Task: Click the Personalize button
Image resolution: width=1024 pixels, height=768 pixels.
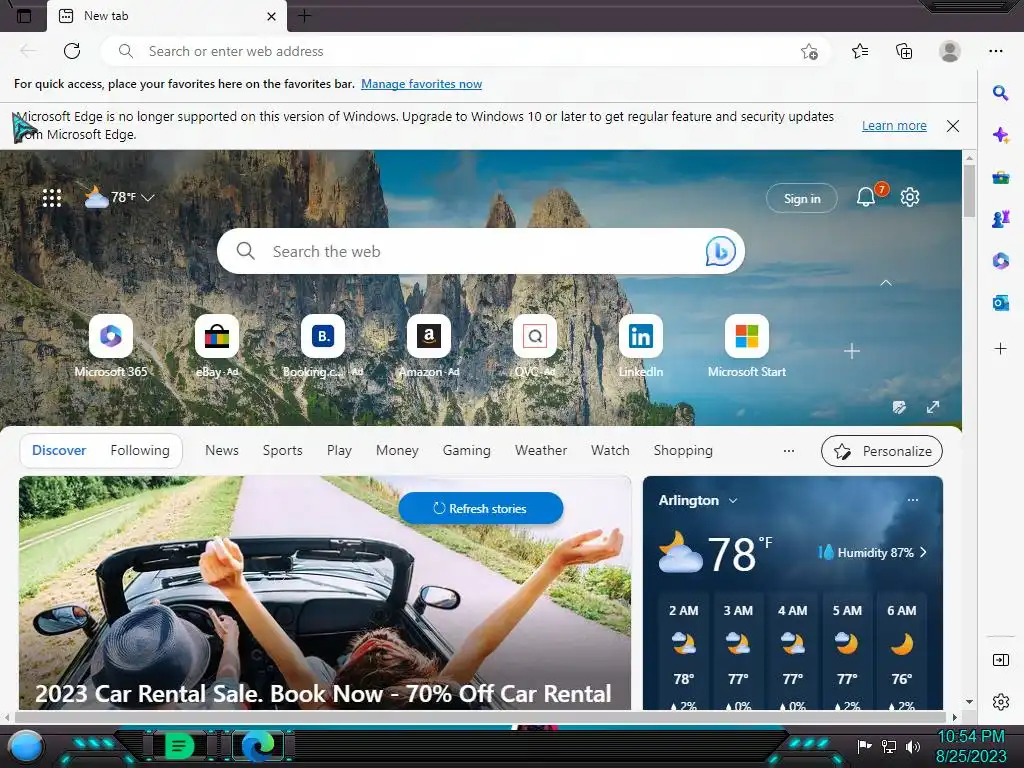Action: pyautogui.click(x=882, y=451)
